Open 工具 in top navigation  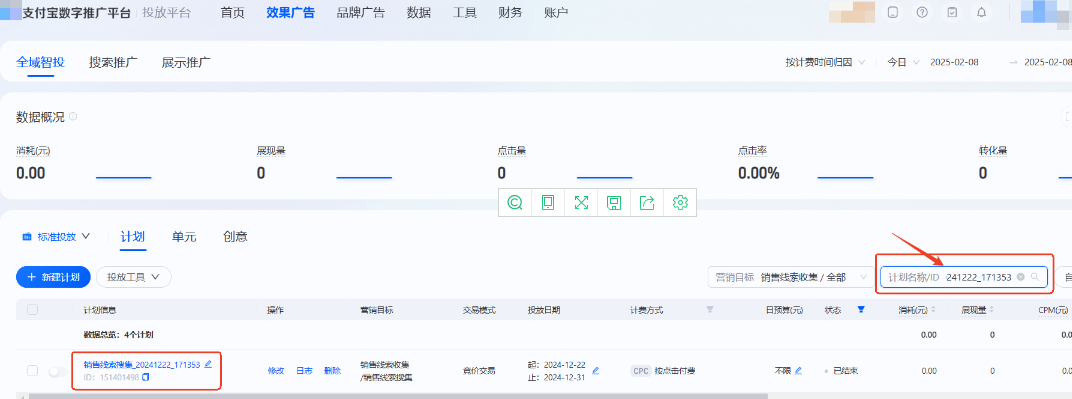pyautogui.click(x=465, y=12)
